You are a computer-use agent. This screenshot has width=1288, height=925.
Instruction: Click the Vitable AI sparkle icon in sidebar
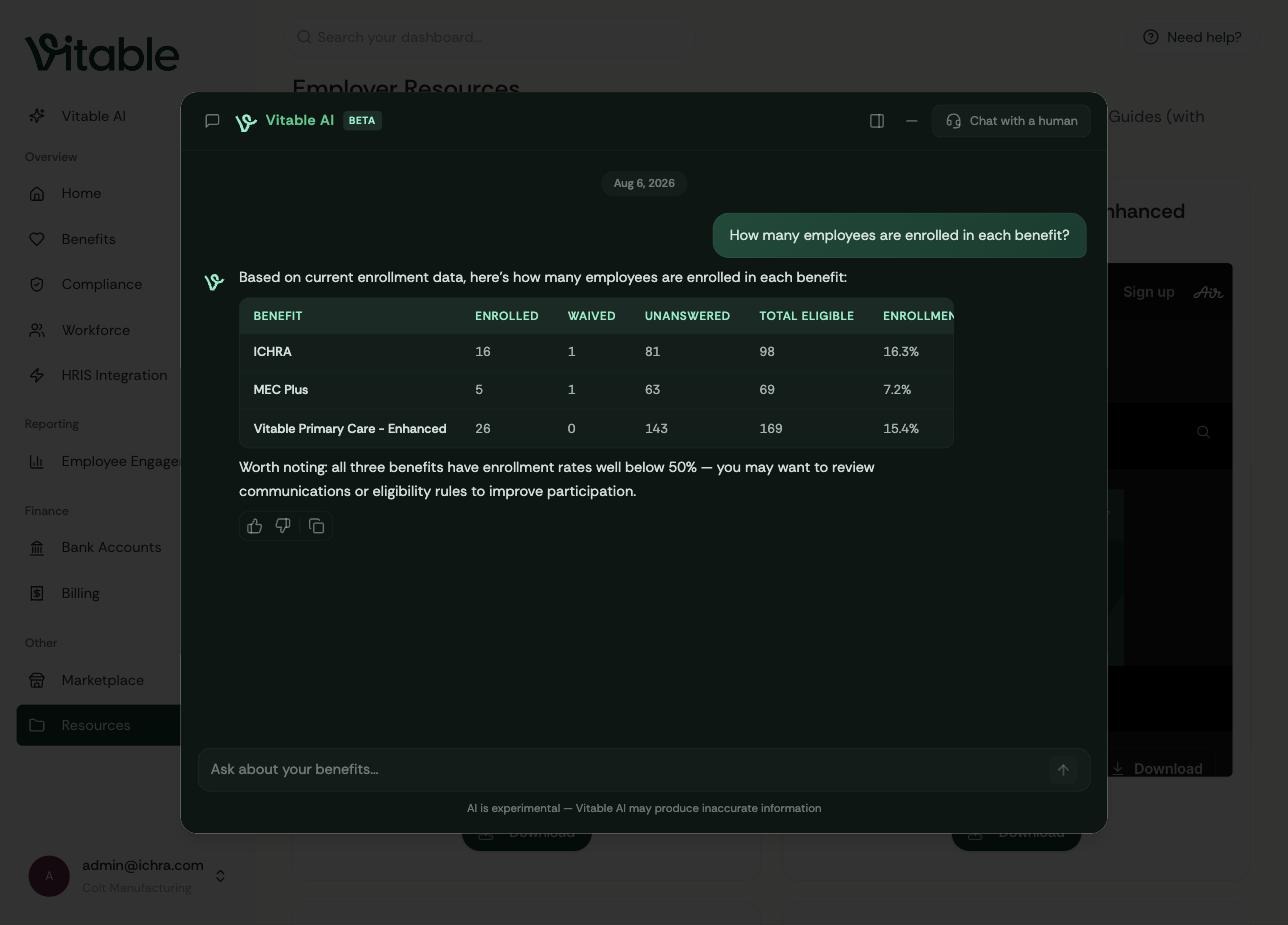(37, 116)
